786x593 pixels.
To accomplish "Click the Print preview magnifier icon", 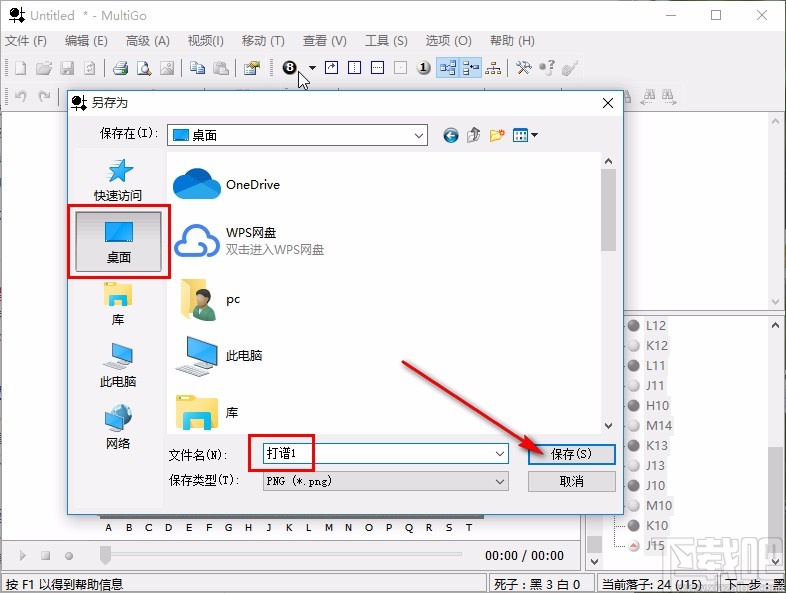I will (144, 68).
